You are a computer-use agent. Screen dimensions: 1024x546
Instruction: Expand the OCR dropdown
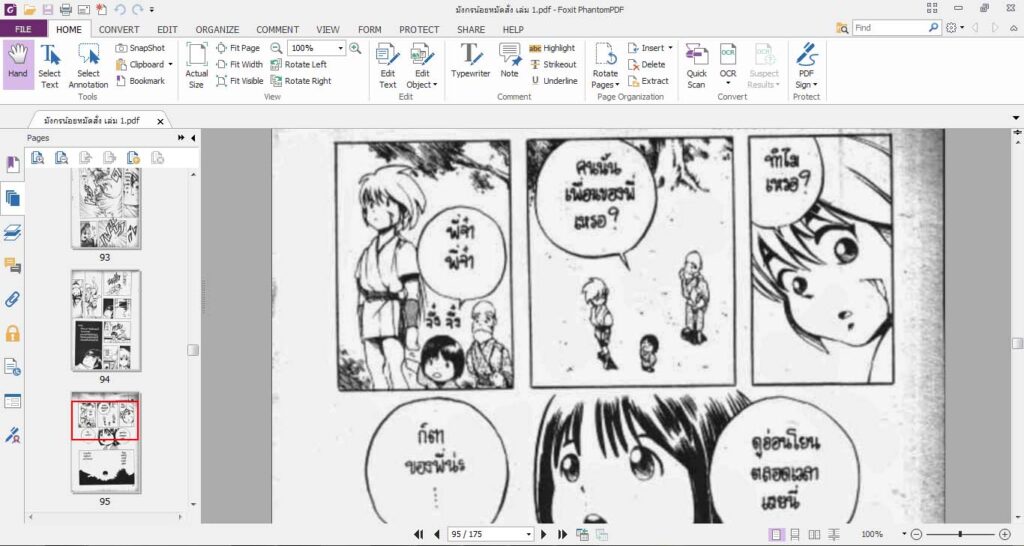click(x=728, y=84)
